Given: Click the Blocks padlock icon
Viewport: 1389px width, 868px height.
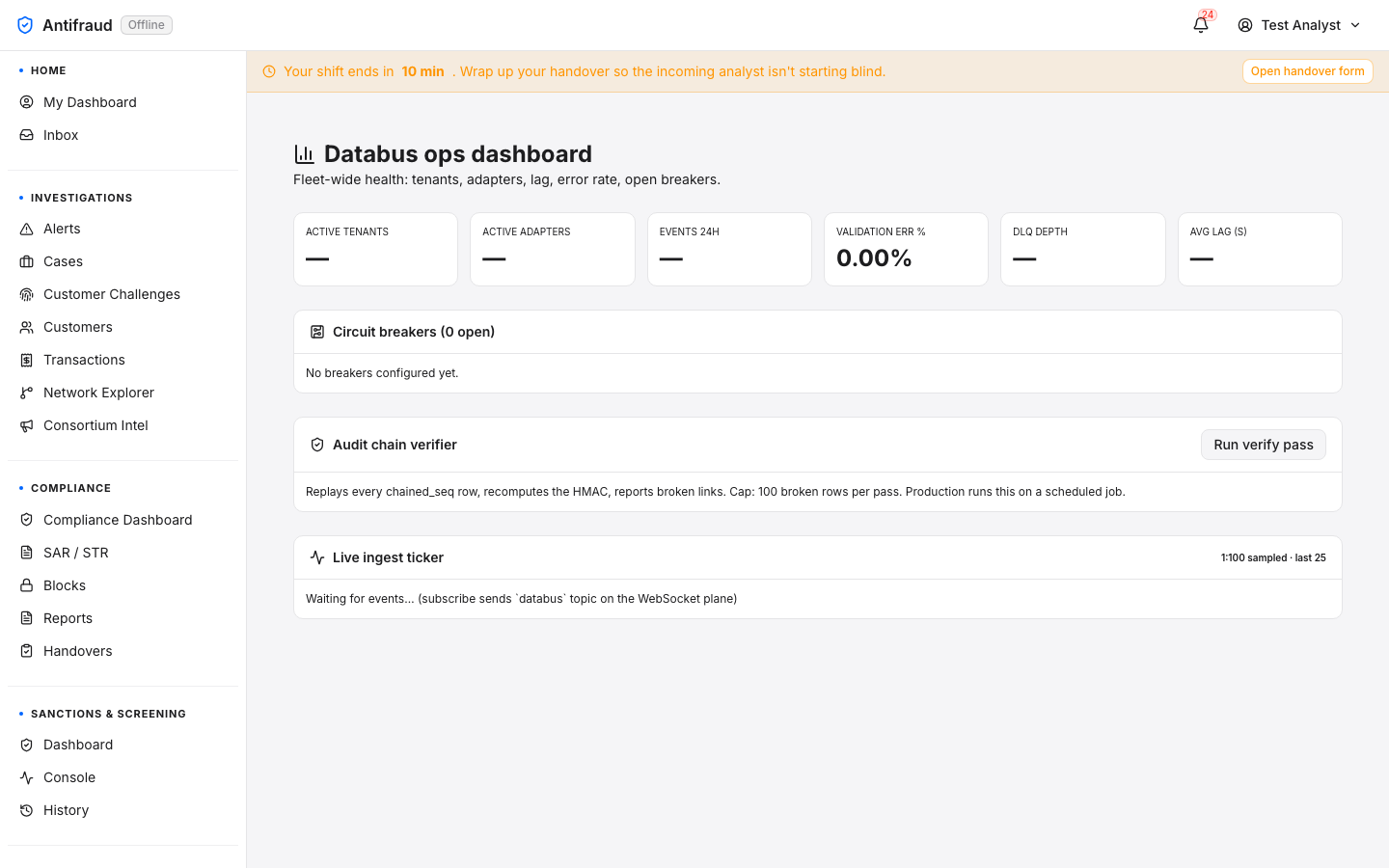Looking at the screenshot, I should tap(27, 585).
